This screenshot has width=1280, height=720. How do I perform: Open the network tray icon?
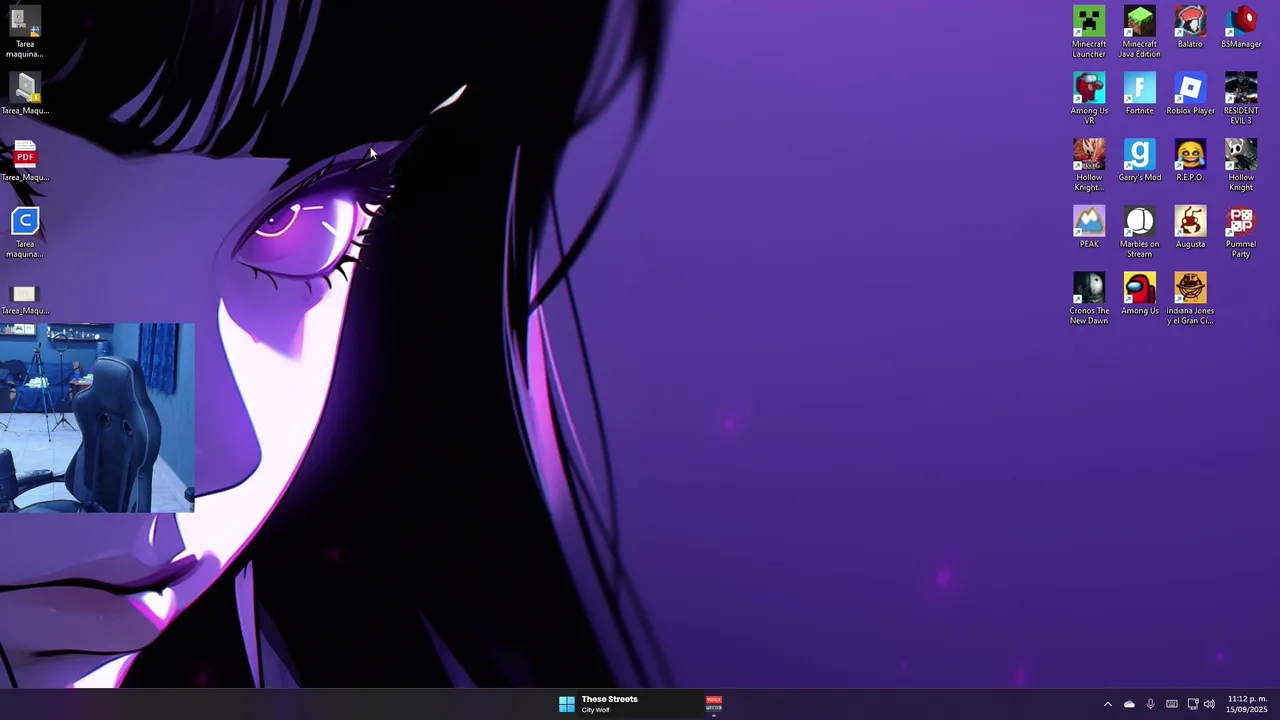click(x=1192, y=704)
